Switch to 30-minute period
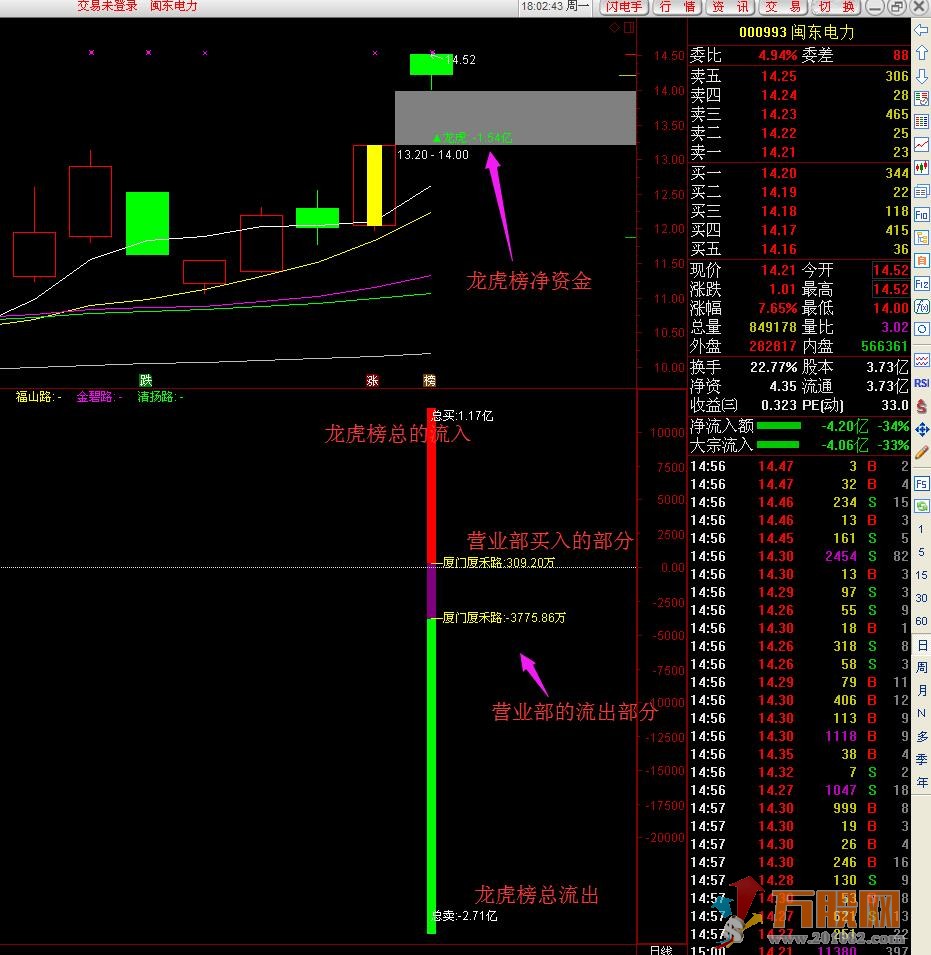Viewport: 931px width, 955px height. click(921, 598)
